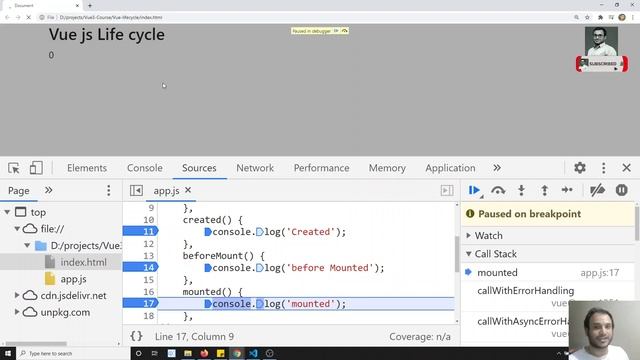Step into next function call
The image size is (640, 360).
tap(521, 190)
